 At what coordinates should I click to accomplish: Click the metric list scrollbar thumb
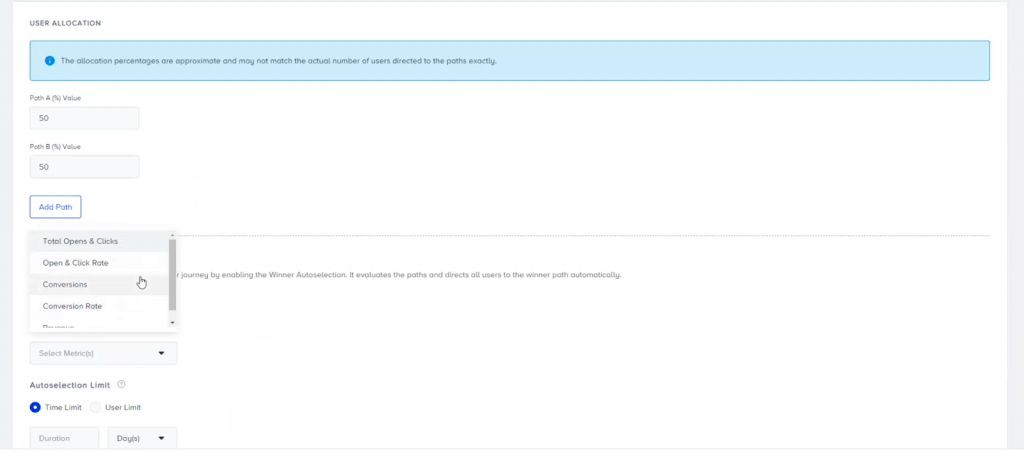[172, 274]
